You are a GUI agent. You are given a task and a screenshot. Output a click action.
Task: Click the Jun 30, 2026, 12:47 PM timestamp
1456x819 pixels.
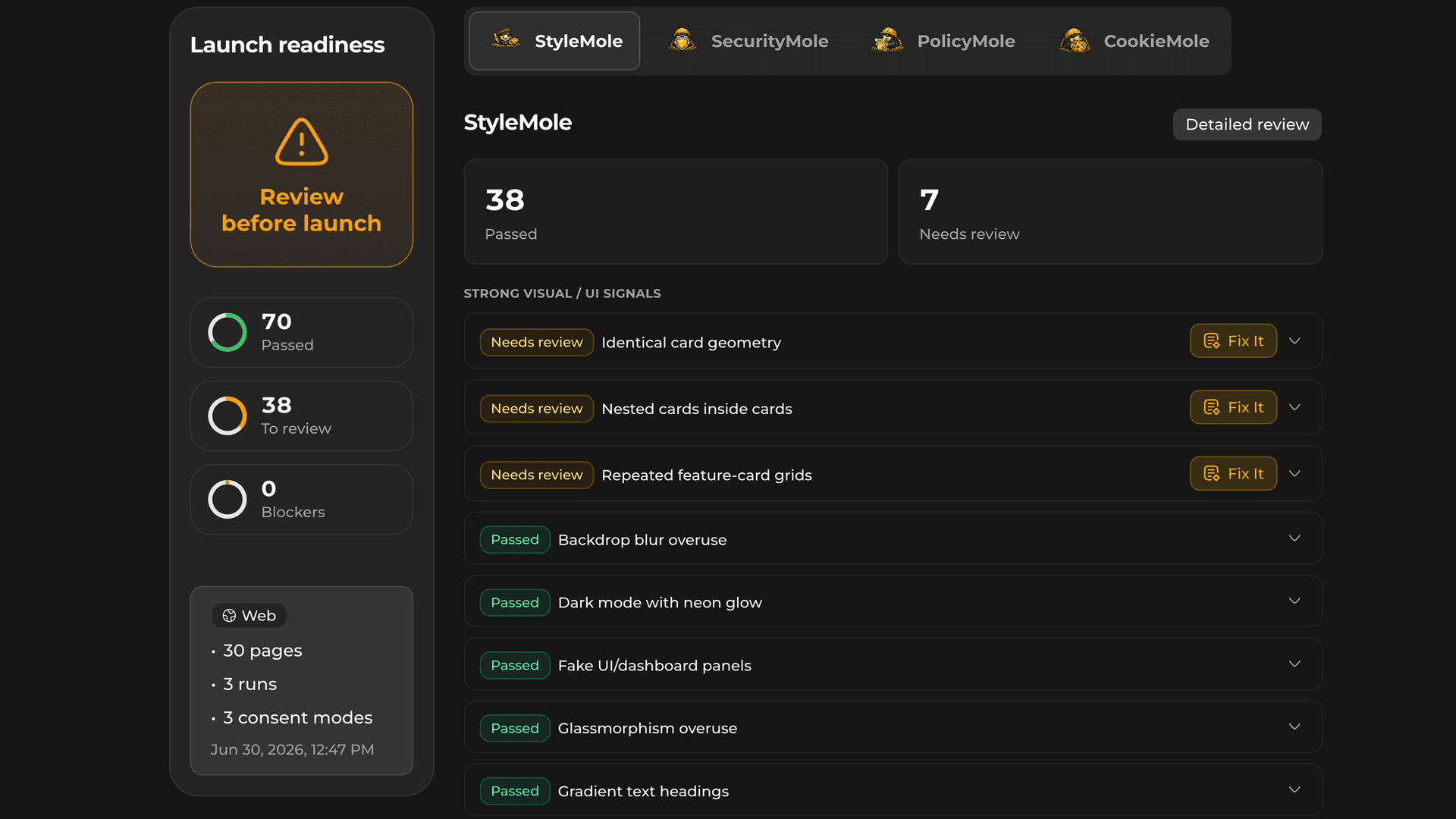pos(292,749)
